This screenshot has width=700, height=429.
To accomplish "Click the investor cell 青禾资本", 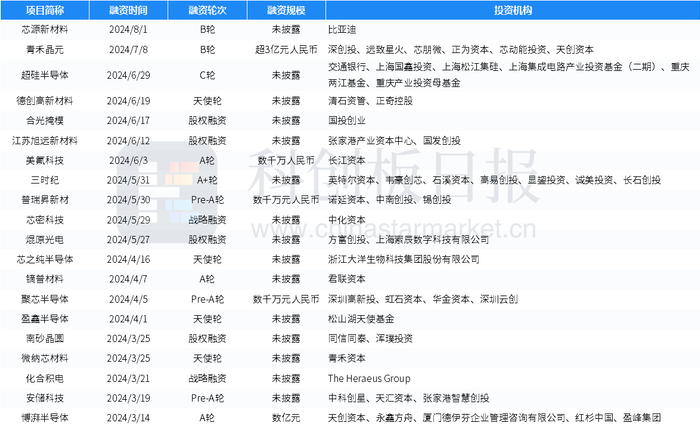I will pos(347,358).
